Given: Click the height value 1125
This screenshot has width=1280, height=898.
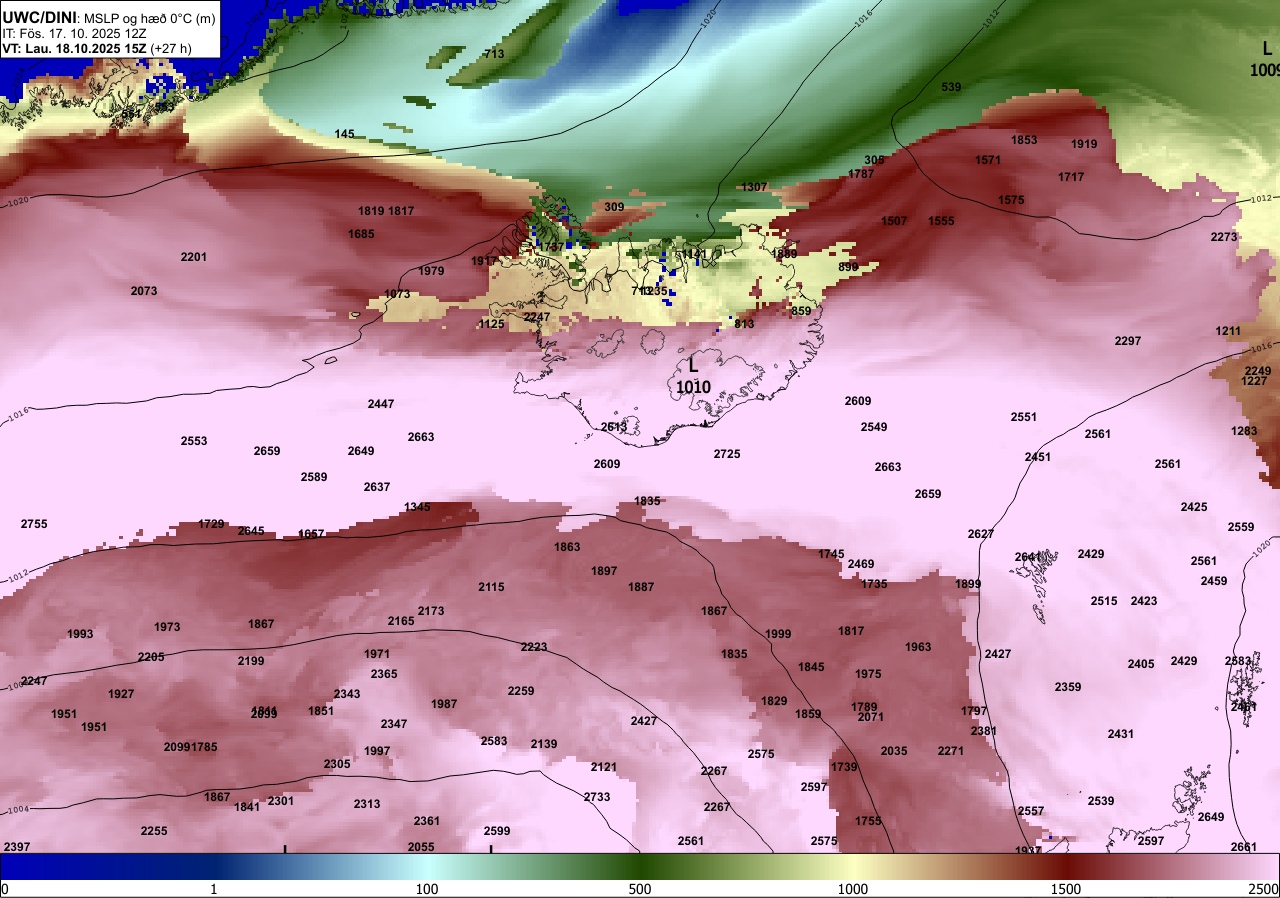Looking at the screenshot, I should pos(491,324).
